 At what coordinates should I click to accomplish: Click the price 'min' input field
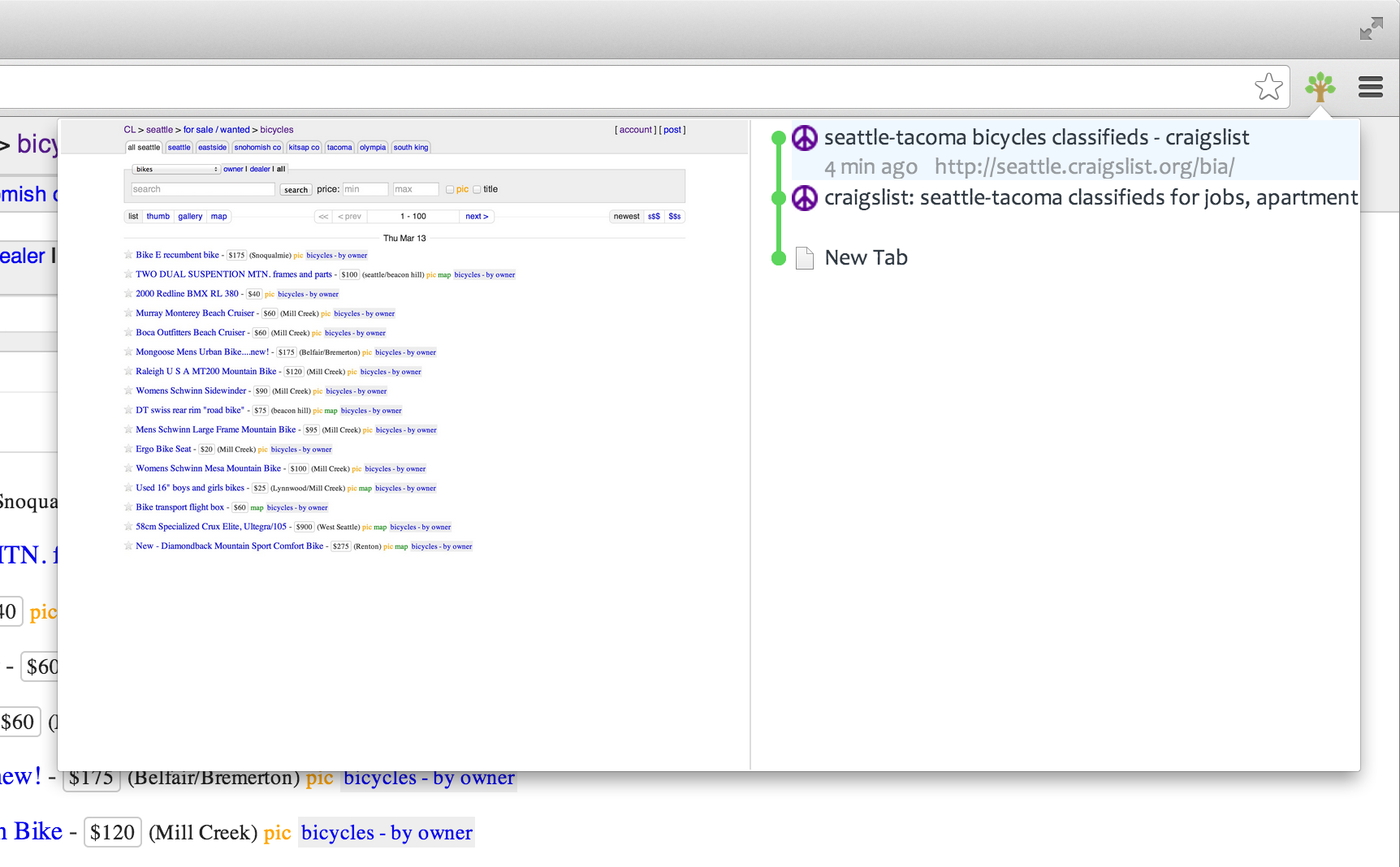click(365, 189)
